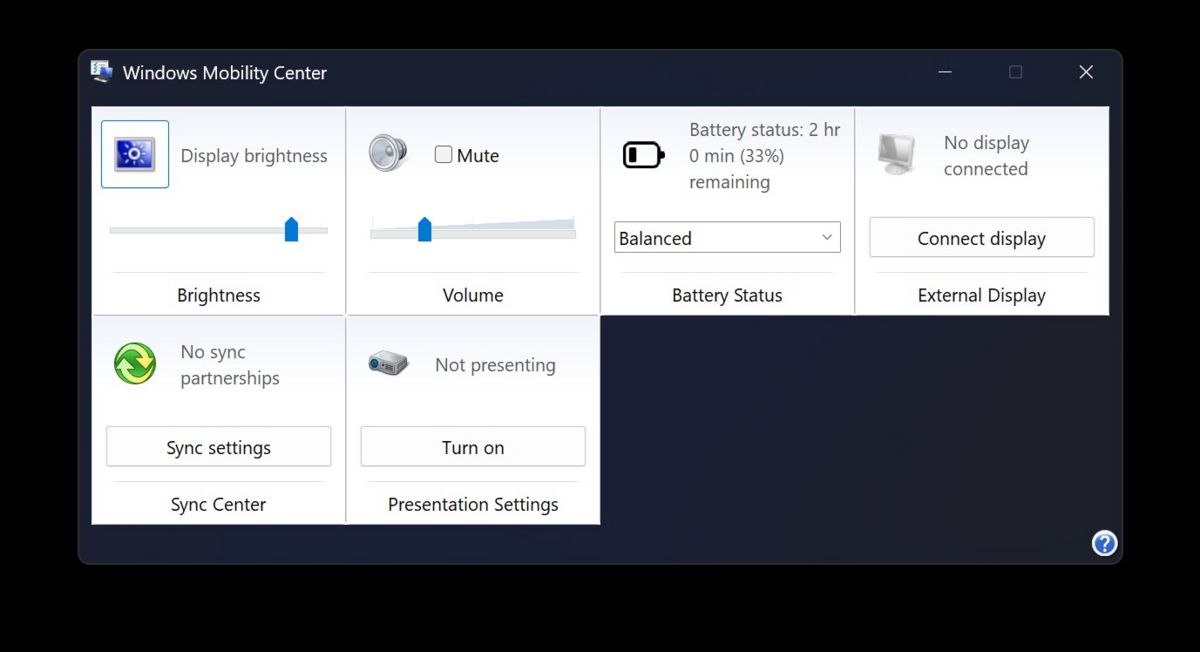Click the far right end of volume track

coord(572,231)
